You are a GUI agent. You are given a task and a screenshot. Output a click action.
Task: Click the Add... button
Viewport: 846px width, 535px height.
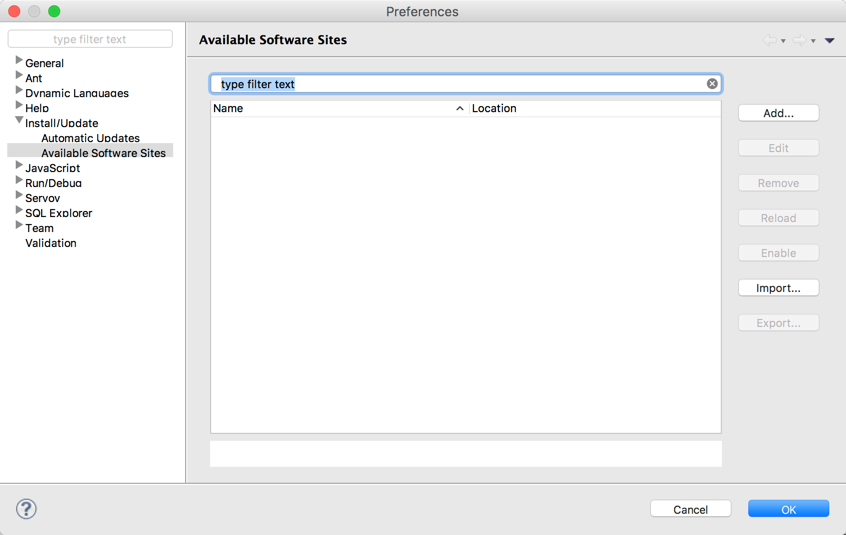click(778, 113)
